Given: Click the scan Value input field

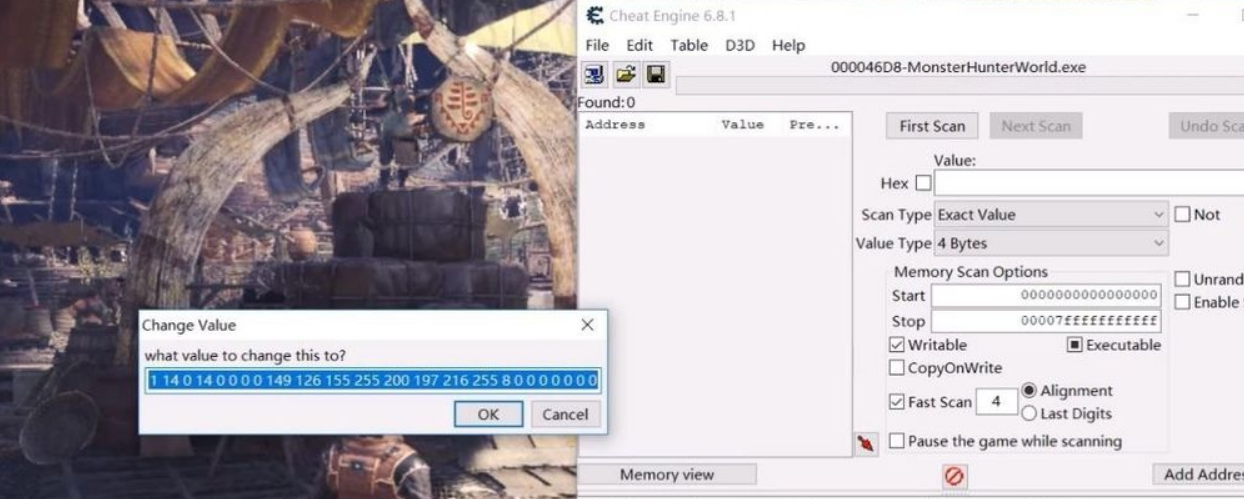Looking at the screenshot, I should tap(1089, 183).
